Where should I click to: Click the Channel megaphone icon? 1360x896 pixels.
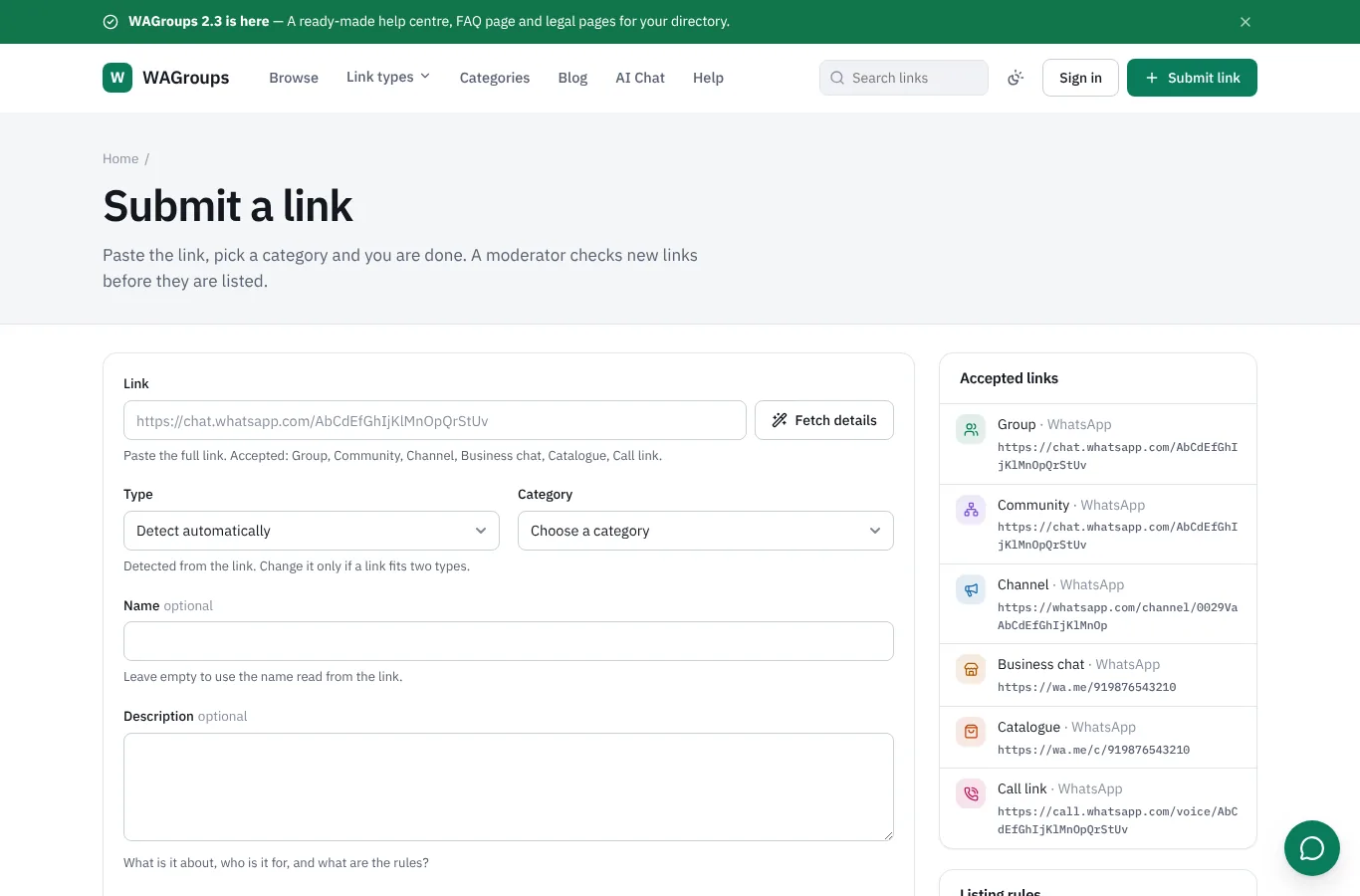pos(971,590)
